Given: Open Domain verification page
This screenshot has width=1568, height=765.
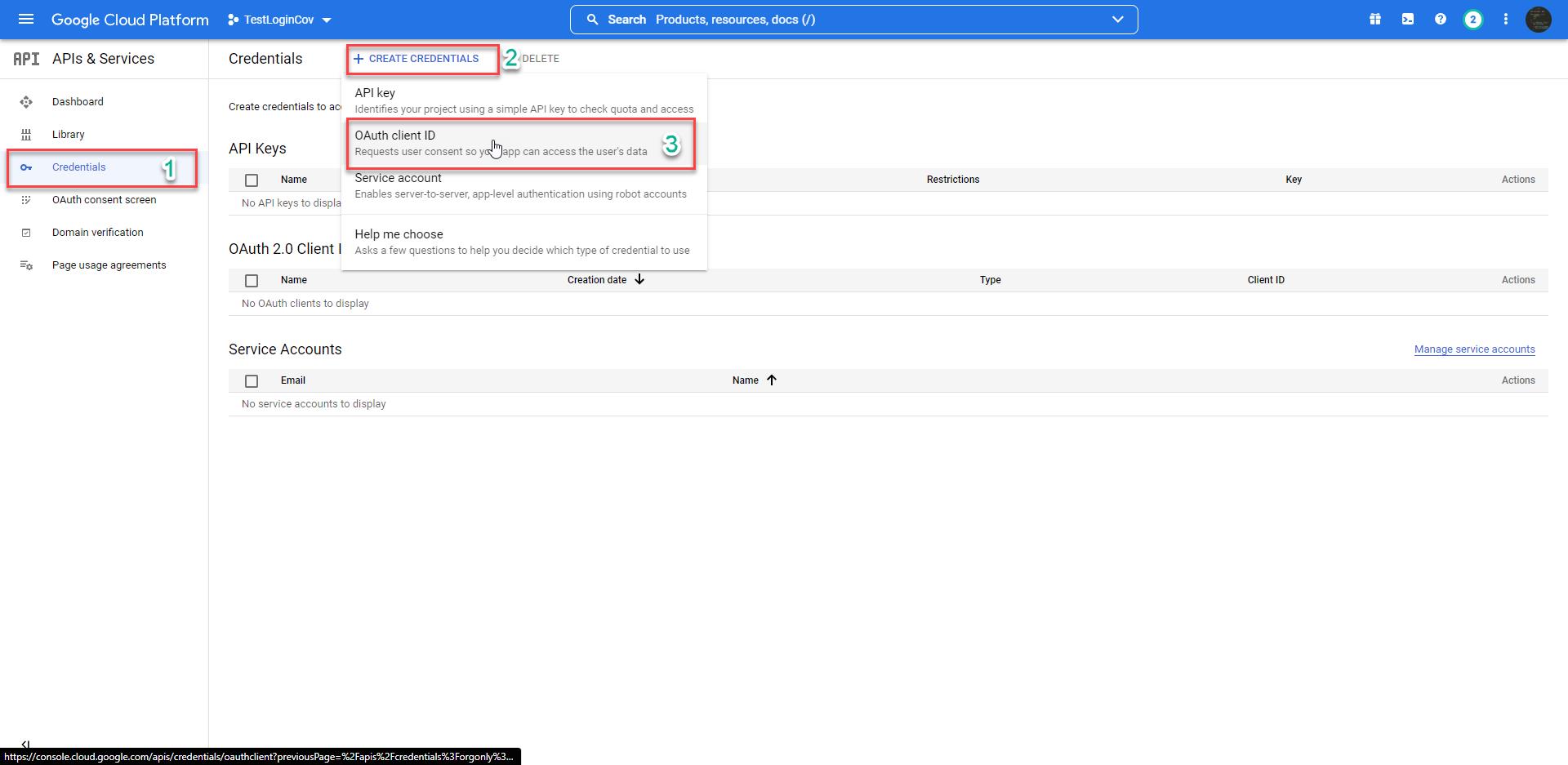Looking at the screenshot, I should pos(98,233).
